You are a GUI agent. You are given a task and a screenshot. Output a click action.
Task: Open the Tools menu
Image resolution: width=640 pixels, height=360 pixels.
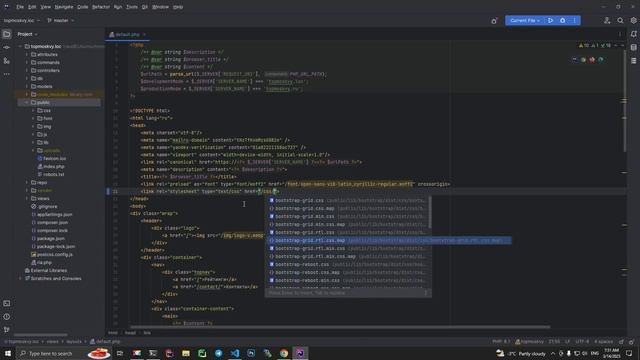[x=132, y=7]
